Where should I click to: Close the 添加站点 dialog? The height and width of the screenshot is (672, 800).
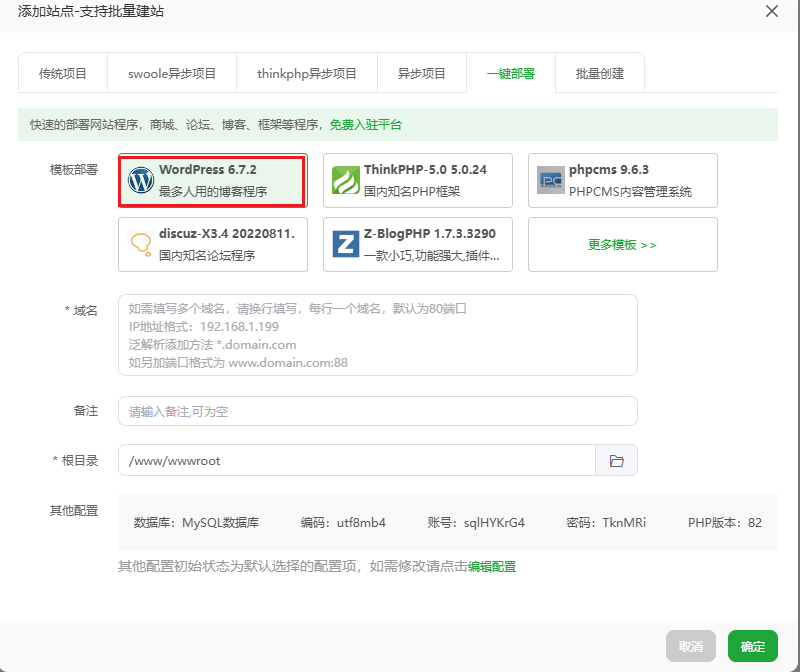772,11
